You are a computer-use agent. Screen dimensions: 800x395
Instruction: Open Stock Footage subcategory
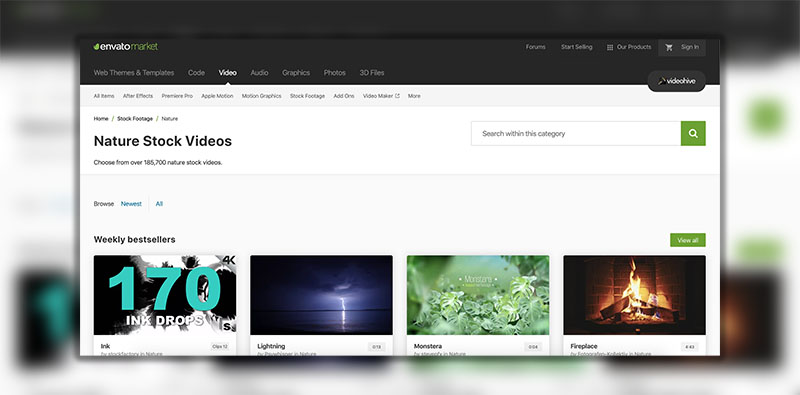click(x=307, y=96)
